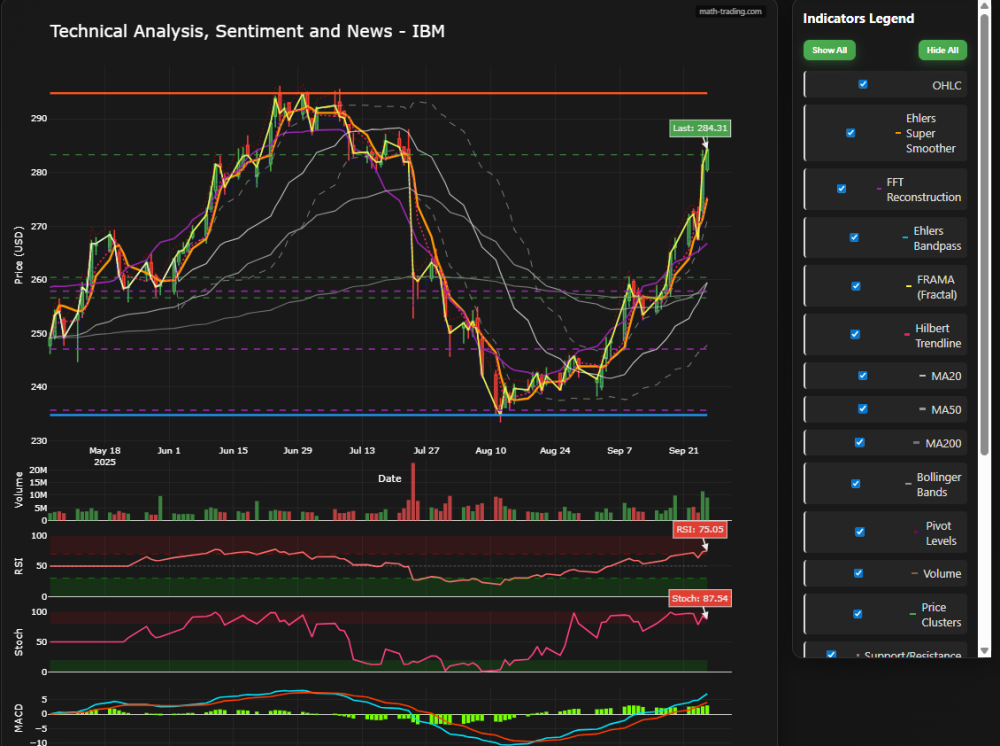1000x746 pixels.
Task: Toggle the MA50 checkbox
Action: [863, 409]
